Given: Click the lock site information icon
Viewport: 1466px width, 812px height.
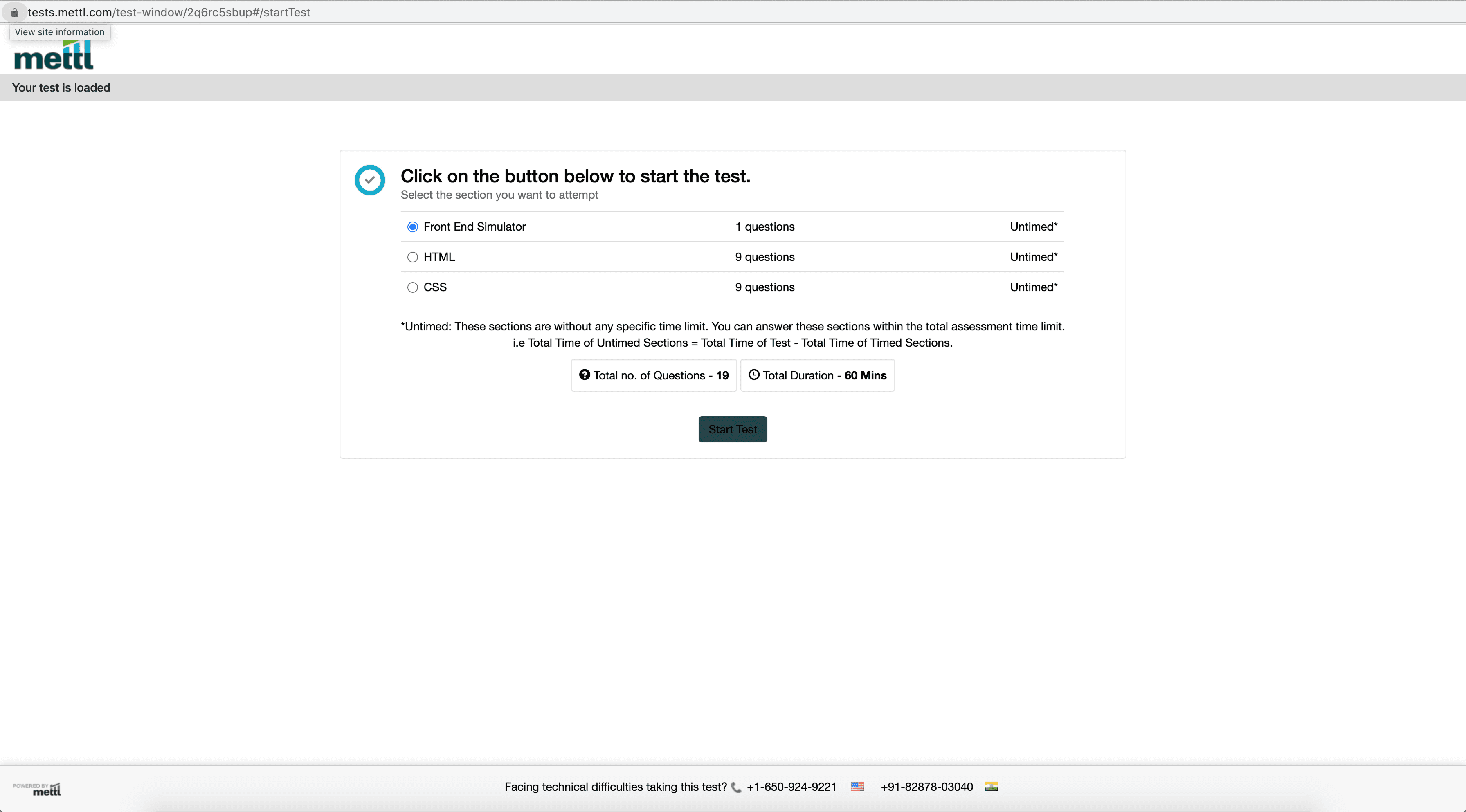Looking at the screenshot, I should [x=15, y=12].
